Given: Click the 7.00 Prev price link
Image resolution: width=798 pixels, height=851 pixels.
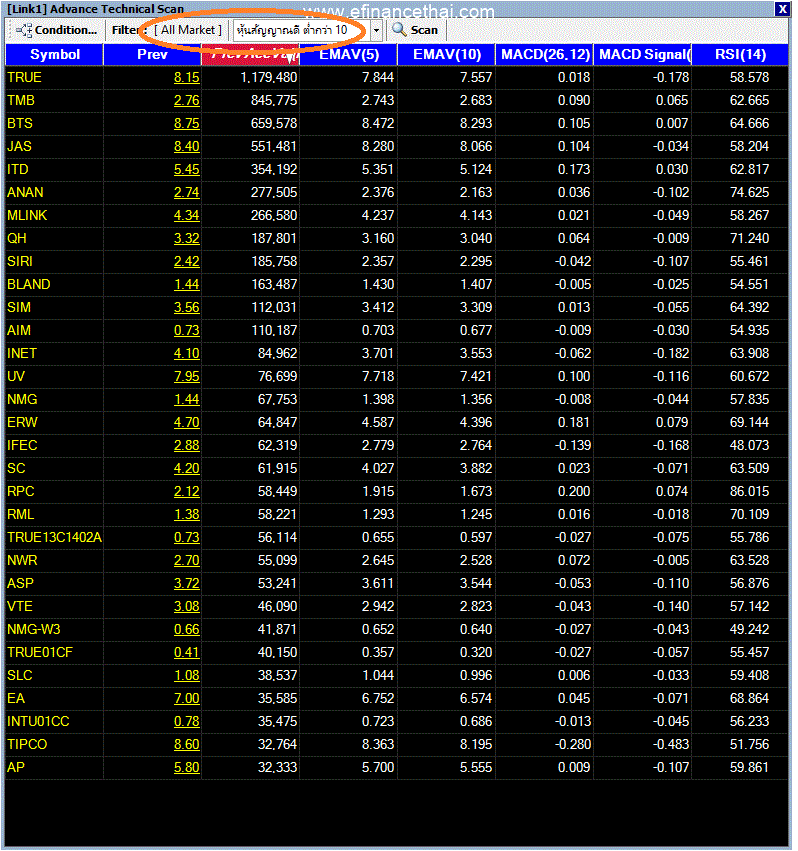Looking at the screenshot, I should point(187,698).
